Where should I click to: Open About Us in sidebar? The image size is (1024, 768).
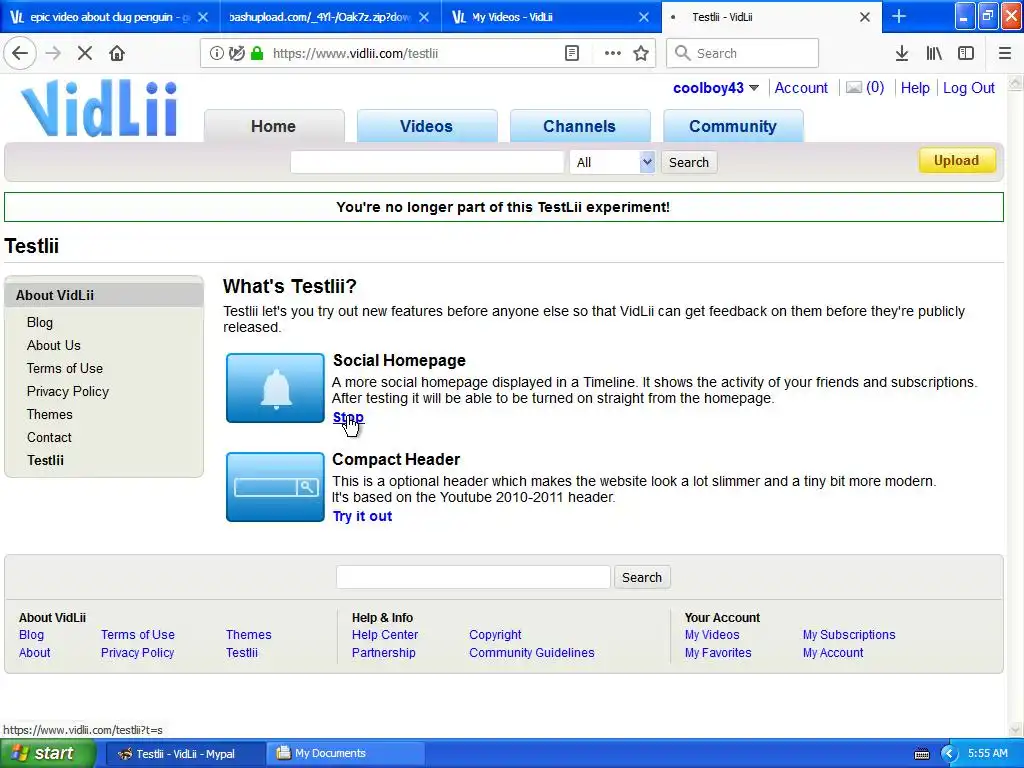coord(54,345)
